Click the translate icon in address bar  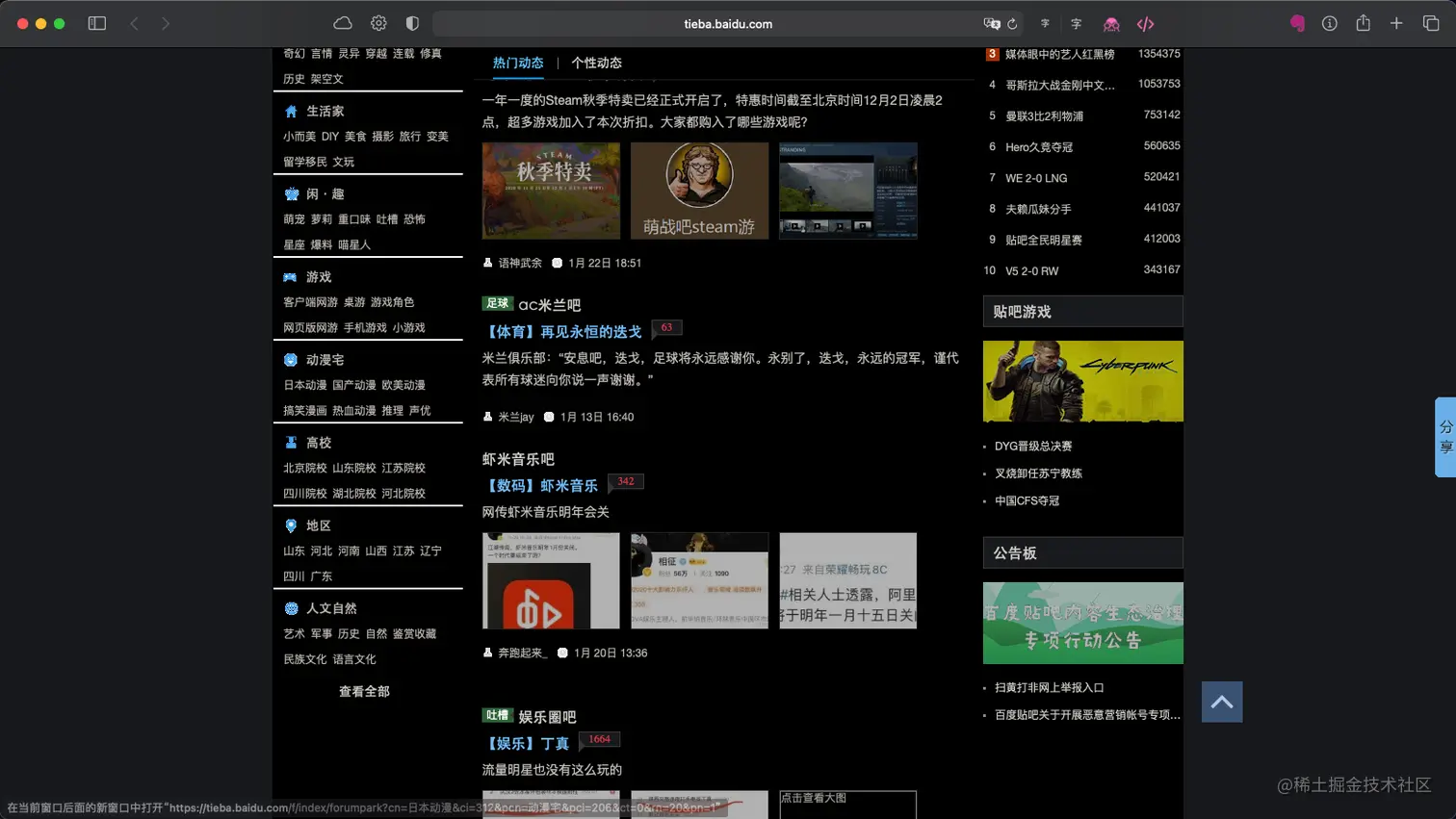(x=991, y=24)
